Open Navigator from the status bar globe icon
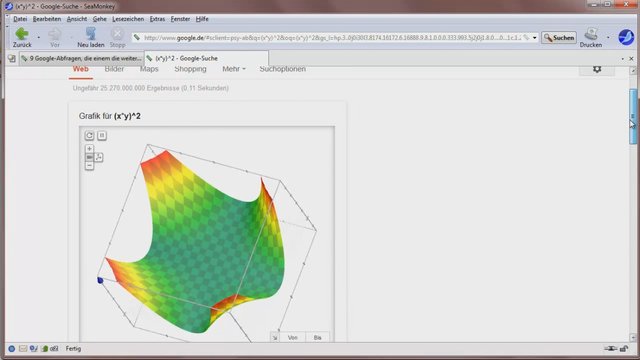This screenshot has width=640, height=360. 12,349
